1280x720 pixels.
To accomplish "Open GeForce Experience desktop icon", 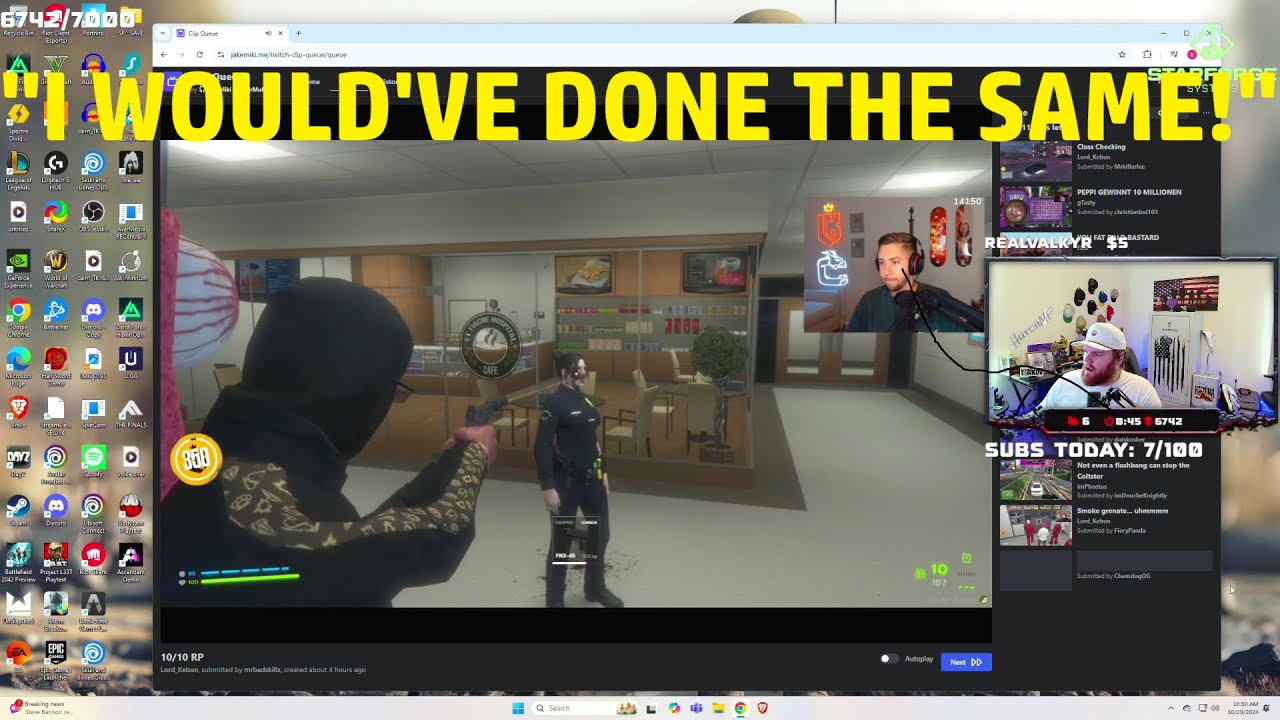I will click(18, 266).
